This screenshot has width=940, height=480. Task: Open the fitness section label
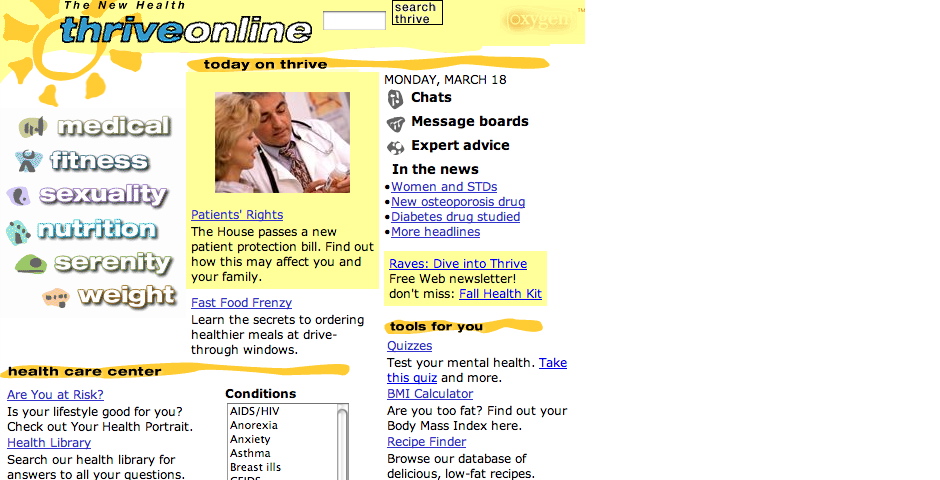[x=100, y=161]
